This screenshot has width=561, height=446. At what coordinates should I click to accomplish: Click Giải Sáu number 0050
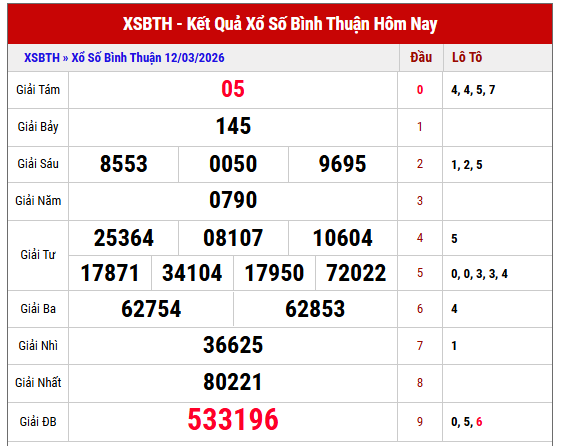(233, 164)
